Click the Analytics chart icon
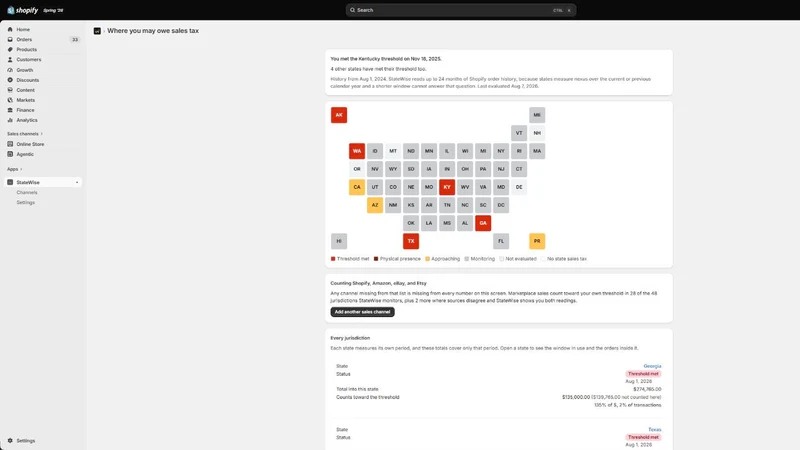The width and height of the screenshot is (800, 450). [10, 120]
